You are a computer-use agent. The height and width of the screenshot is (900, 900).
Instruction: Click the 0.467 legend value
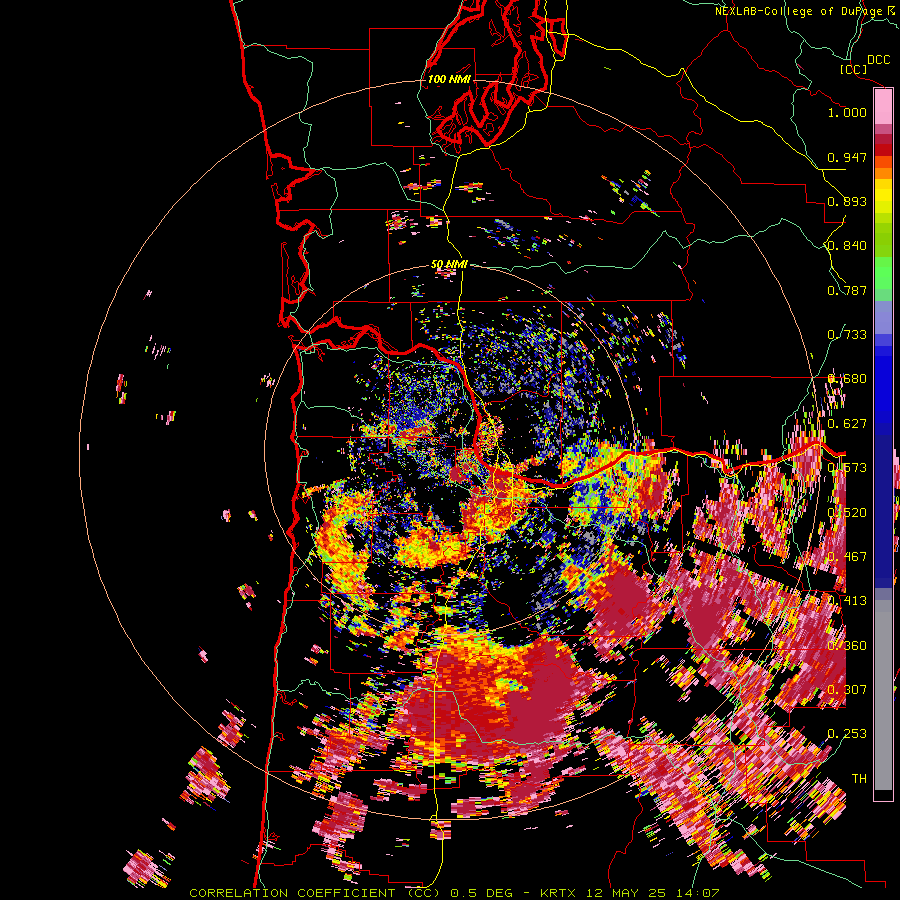pos(847,557)
